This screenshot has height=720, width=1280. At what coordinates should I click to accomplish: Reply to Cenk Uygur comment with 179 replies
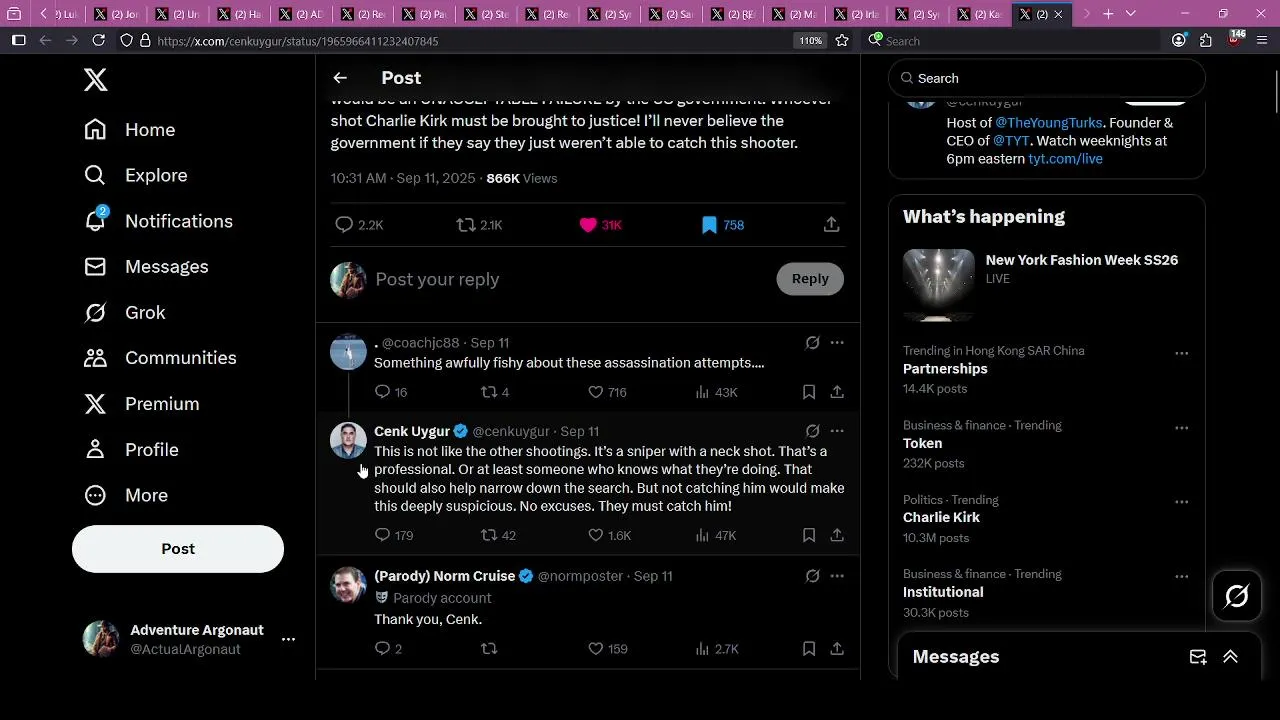394,535
